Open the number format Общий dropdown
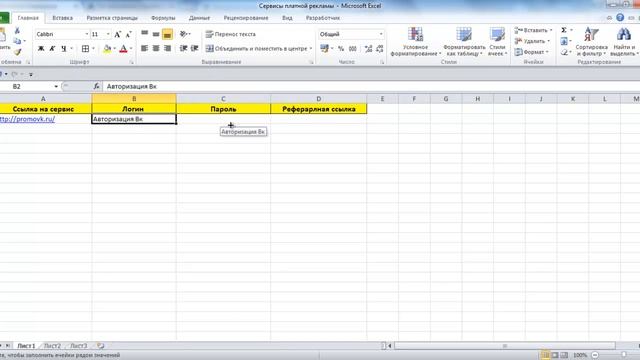This screenshot has width=640, height=360. click(x=381, y=34)
